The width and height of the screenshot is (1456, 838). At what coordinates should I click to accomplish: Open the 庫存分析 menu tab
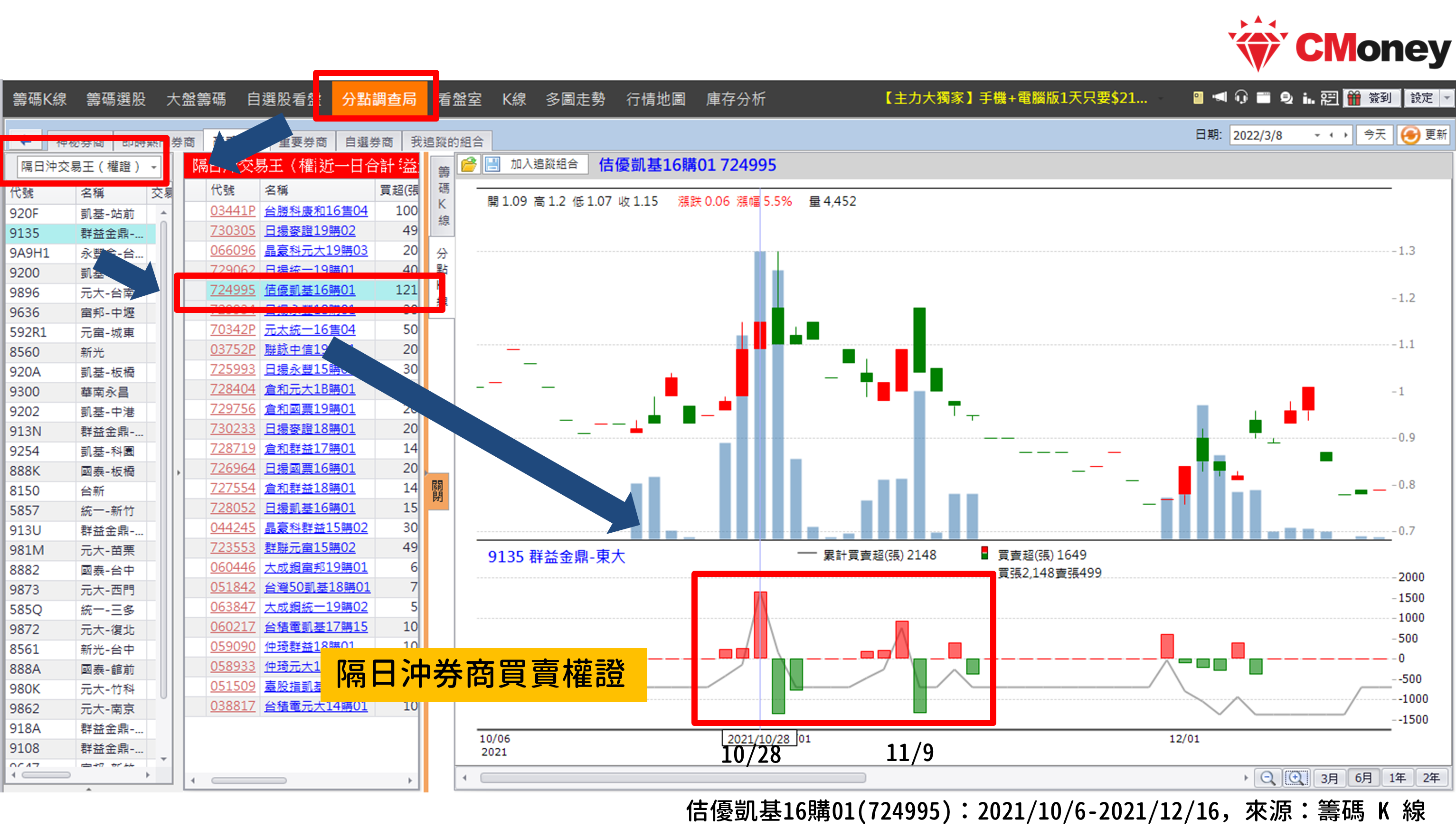click(x=736, y=99)
